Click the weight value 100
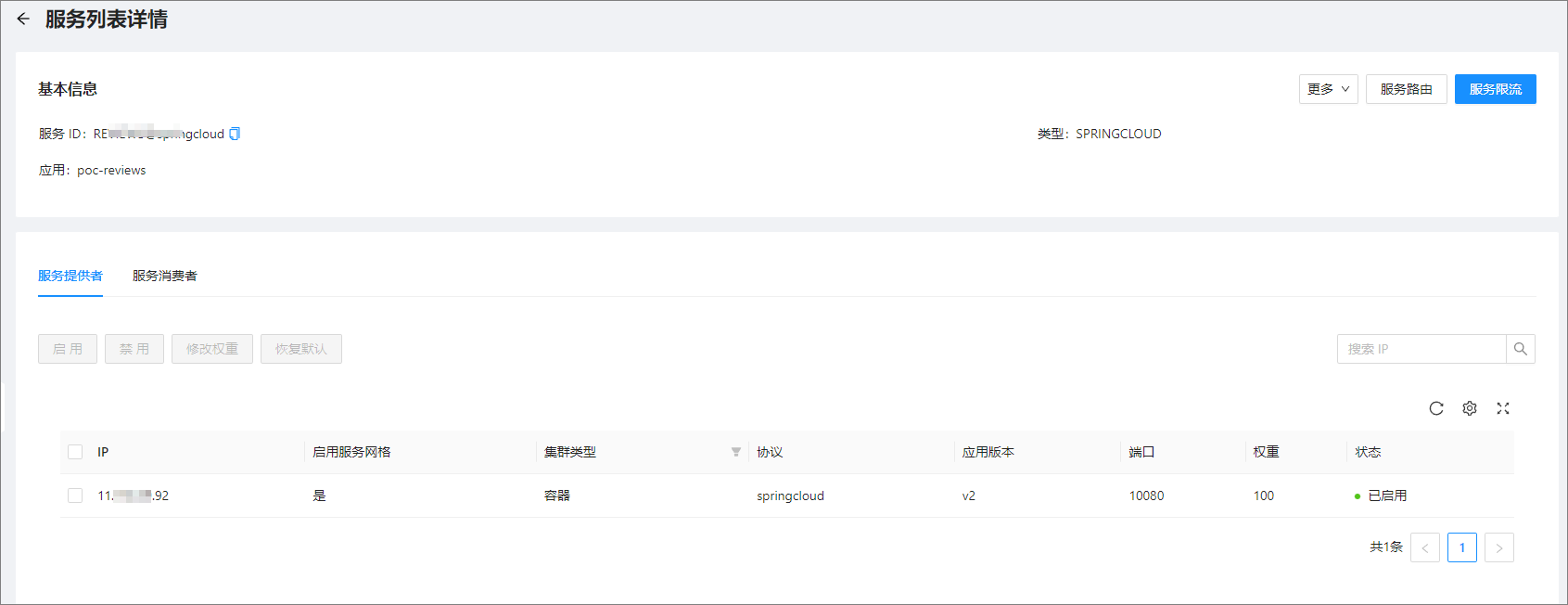The width and height of the screenshot is (1568, 605). [x=1264, y=496]
